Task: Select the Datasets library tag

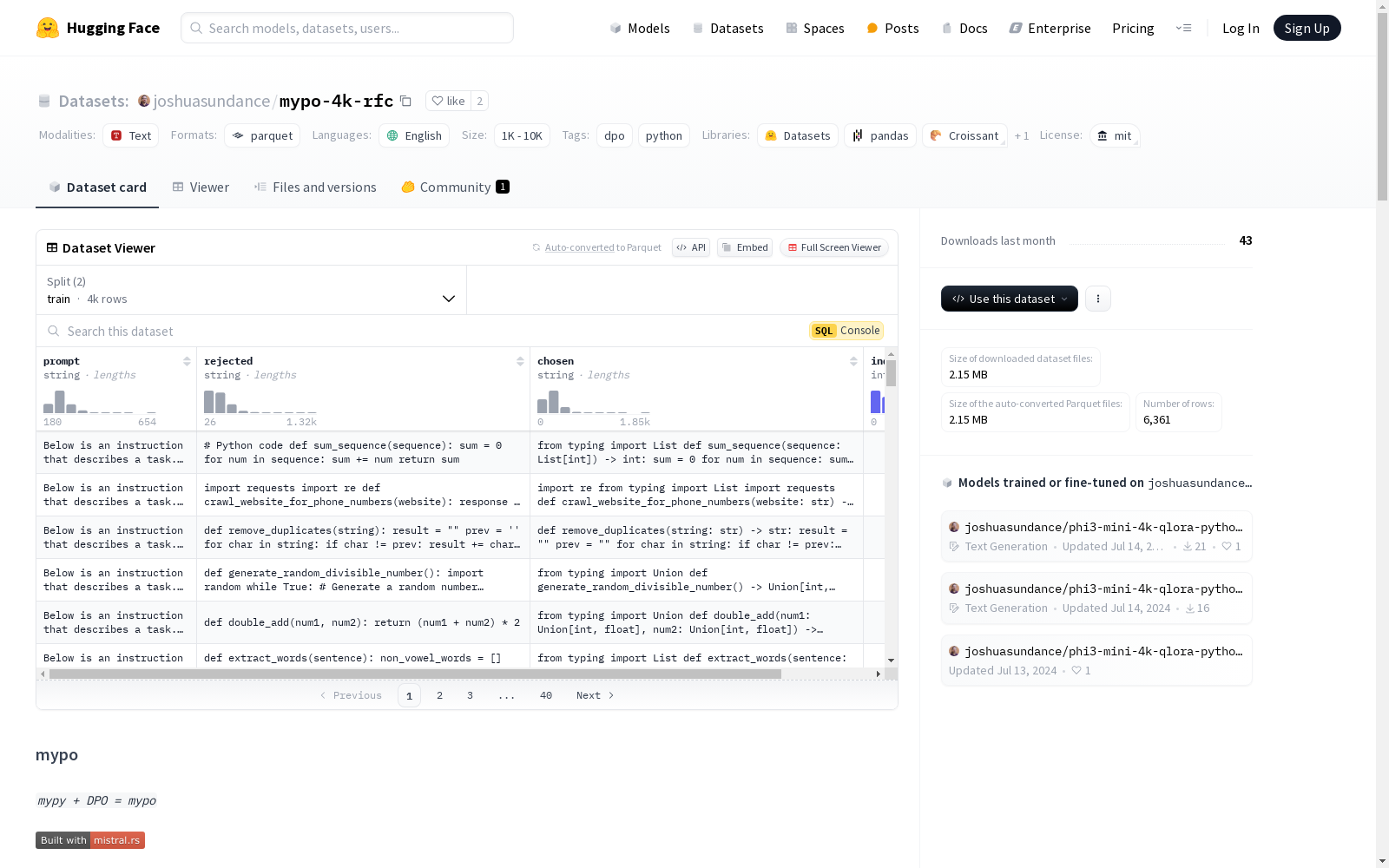Action: coord(798,135)
